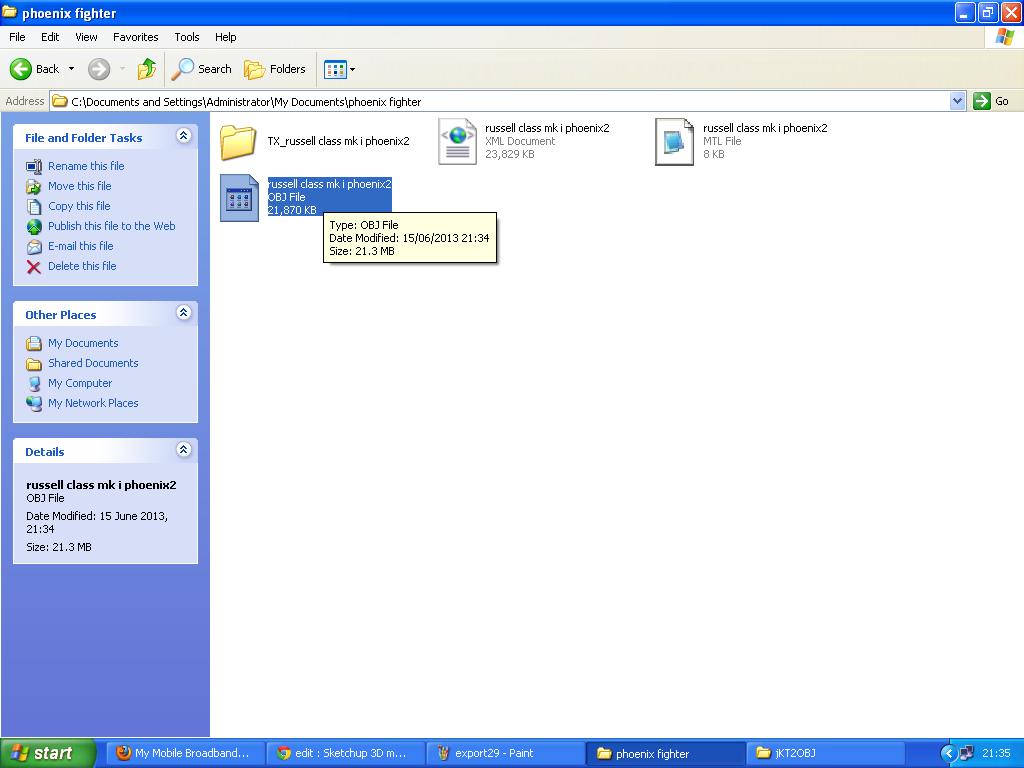
Task: Open the File menu
Action: [x=17, y=37]
